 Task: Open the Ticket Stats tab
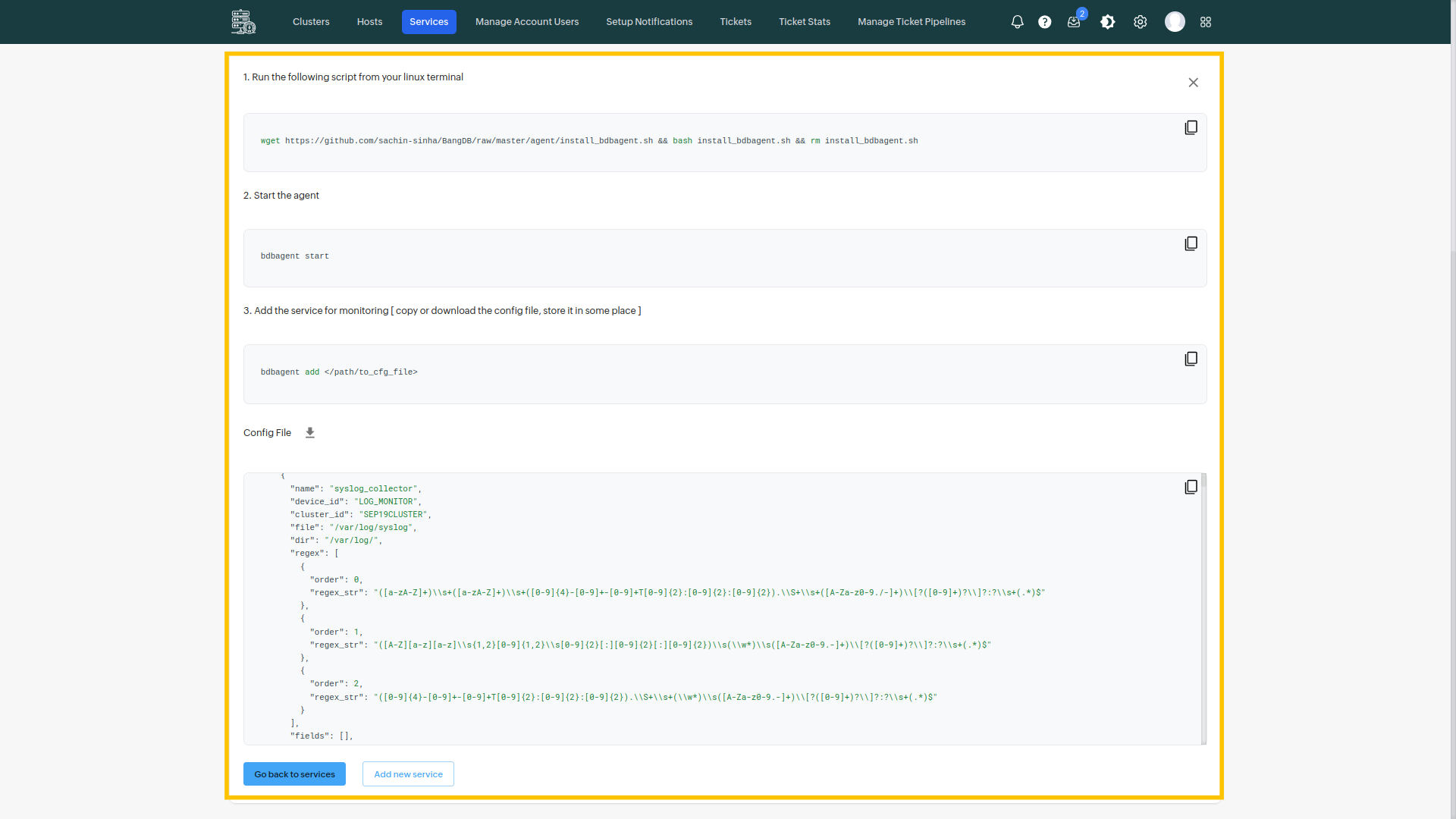[805, 22]
